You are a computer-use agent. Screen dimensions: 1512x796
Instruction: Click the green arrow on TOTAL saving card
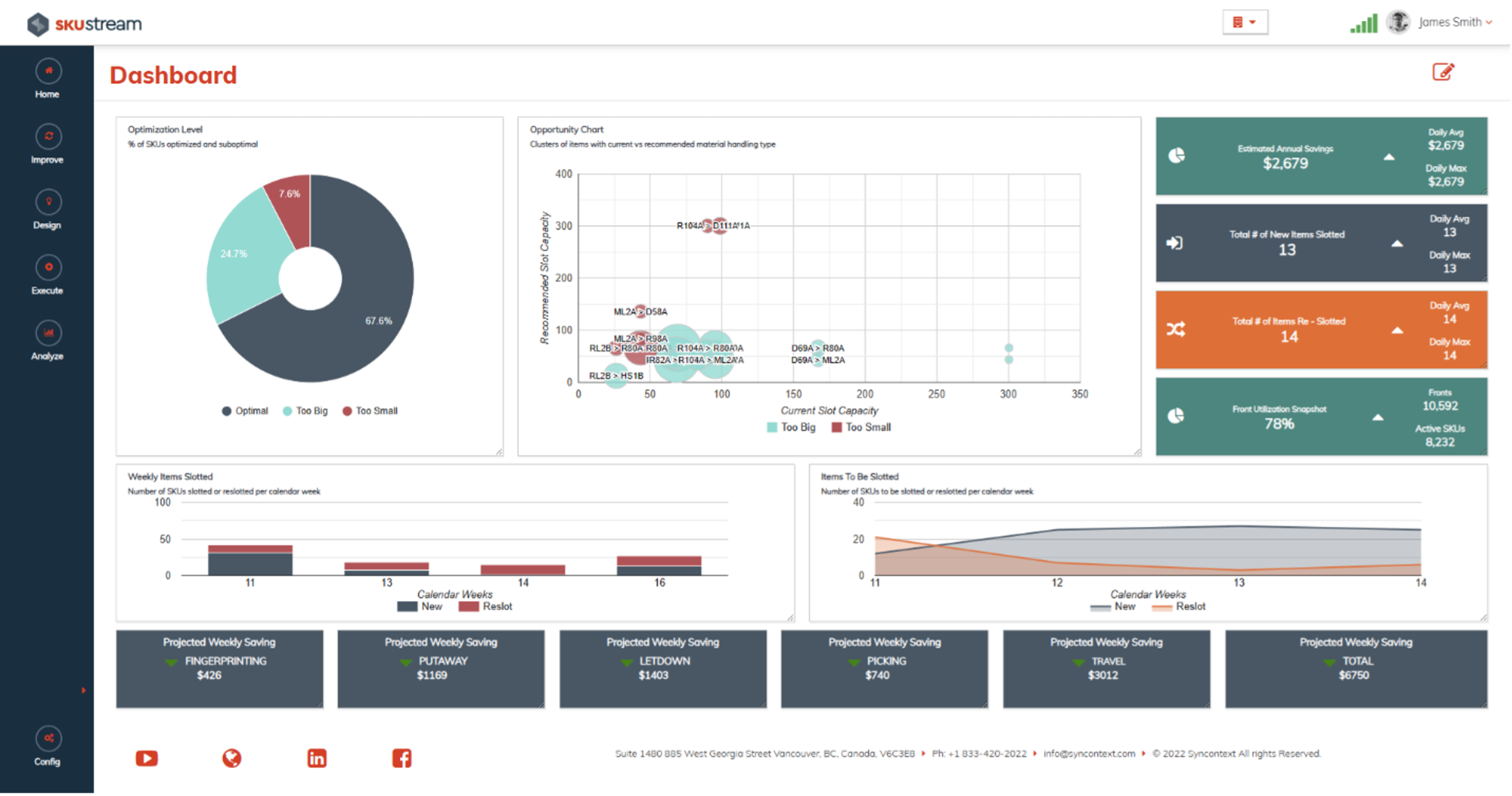click(x=1329, y=662)
